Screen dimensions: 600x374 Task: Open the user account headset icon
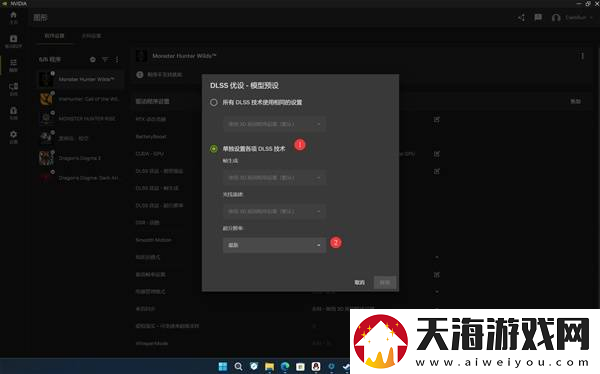pos(556,18)
